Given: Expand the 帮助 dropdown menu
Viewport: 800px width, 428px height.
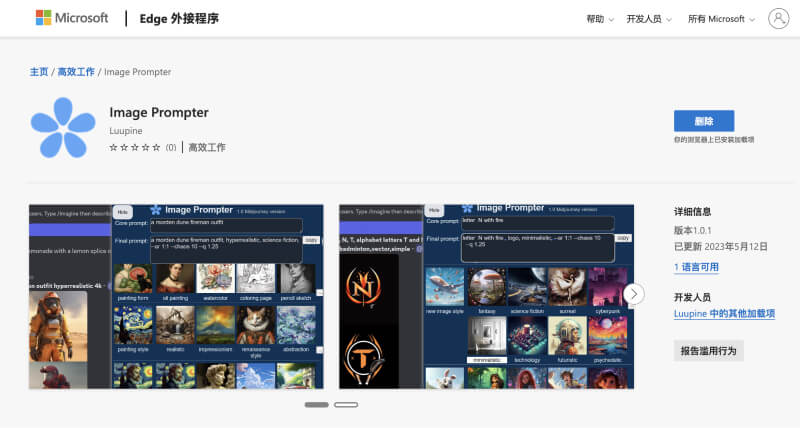Looking at the screenshot, I should click(600, 19).
